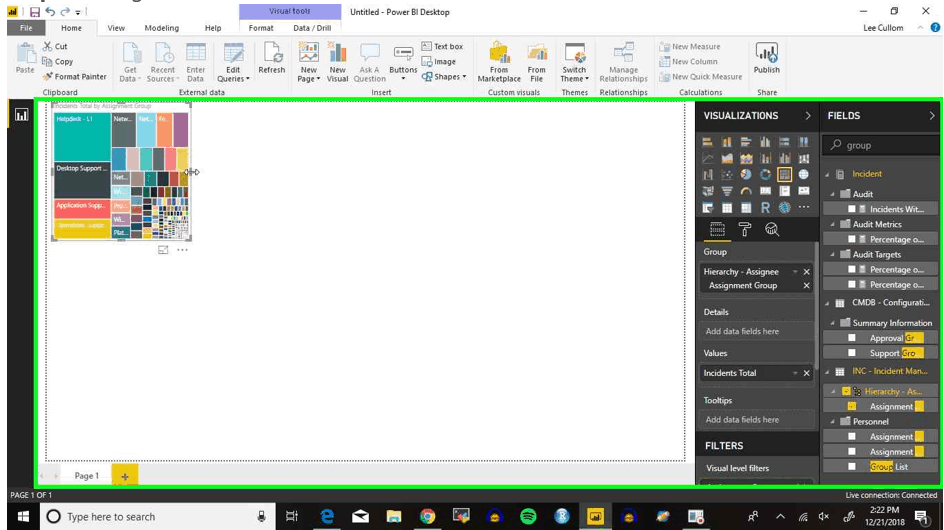Screen dimensions: 944x530
Task: Choose the Clustered column chart visual
Action: pos(765,142)
